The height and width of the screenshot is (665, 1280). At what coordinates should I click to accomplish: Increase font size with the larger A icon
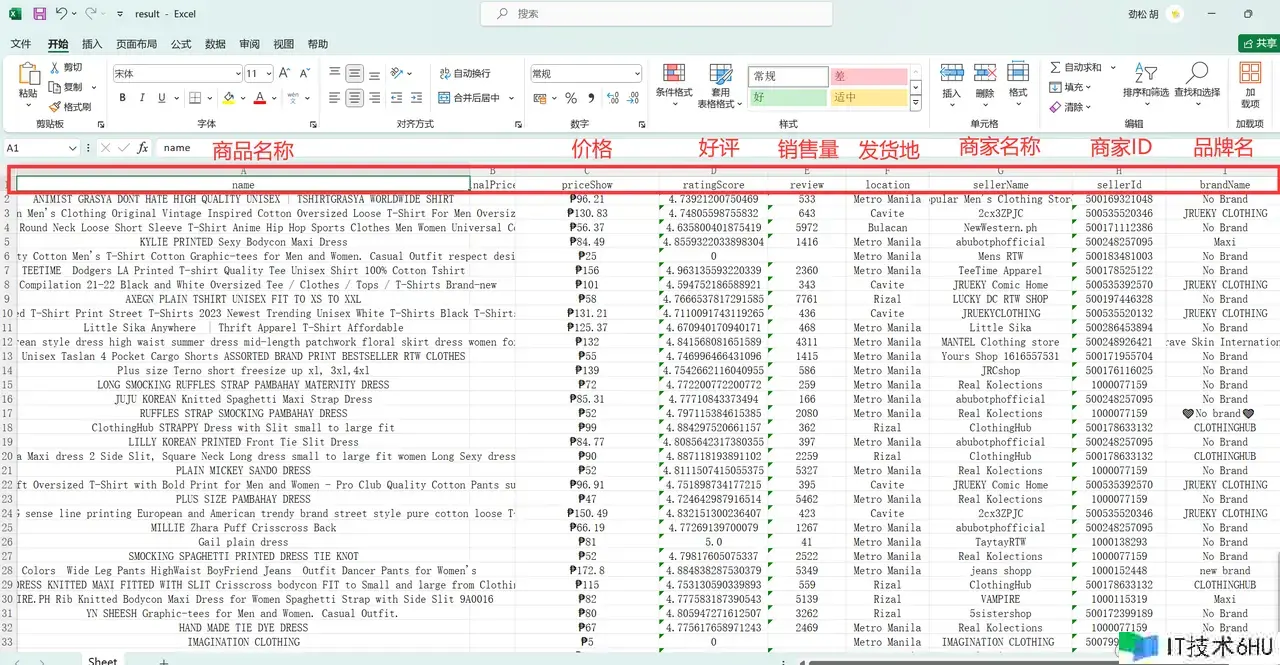284,73
